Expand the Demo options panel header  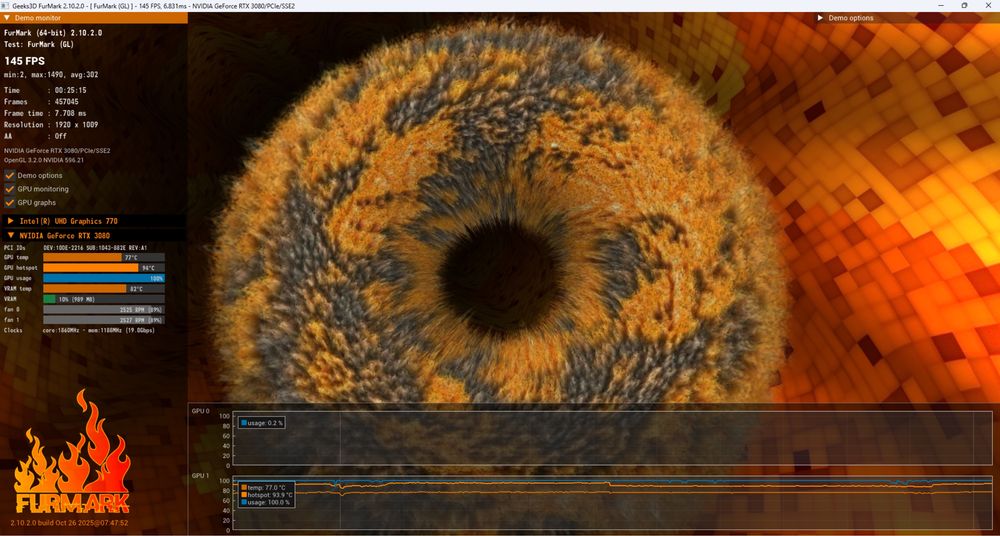(821, 18)
